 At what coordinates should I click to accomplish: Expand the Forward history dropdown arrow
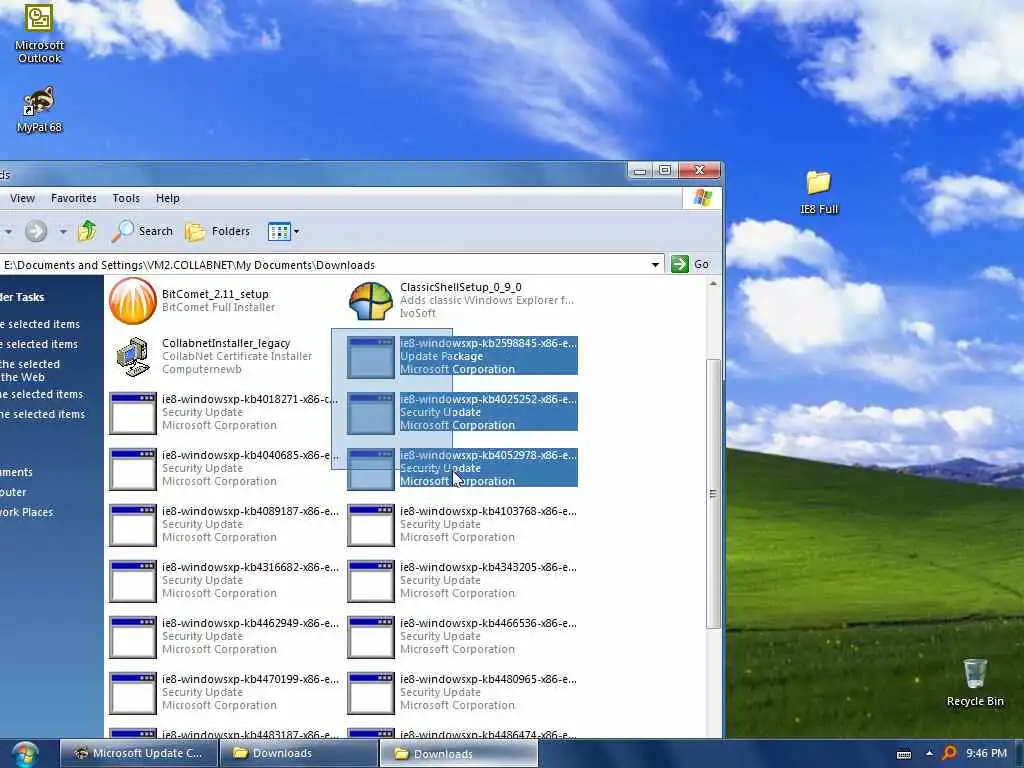(63, 231)
